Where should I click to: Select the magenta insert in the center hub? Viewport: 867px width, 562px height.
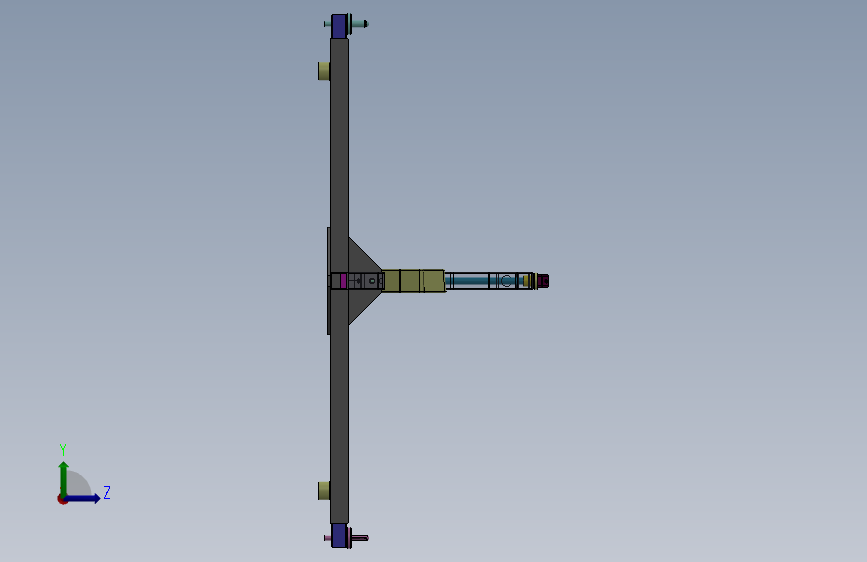pos(343,281)
